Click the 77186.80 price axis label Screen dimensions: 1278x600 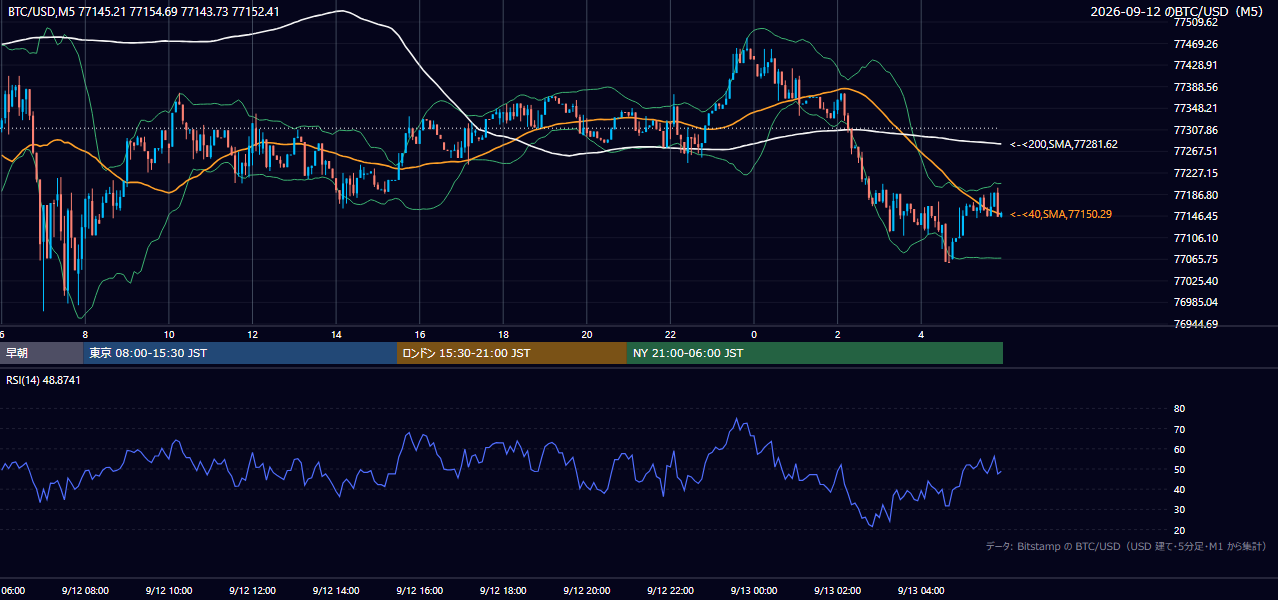pos(1196,195)
